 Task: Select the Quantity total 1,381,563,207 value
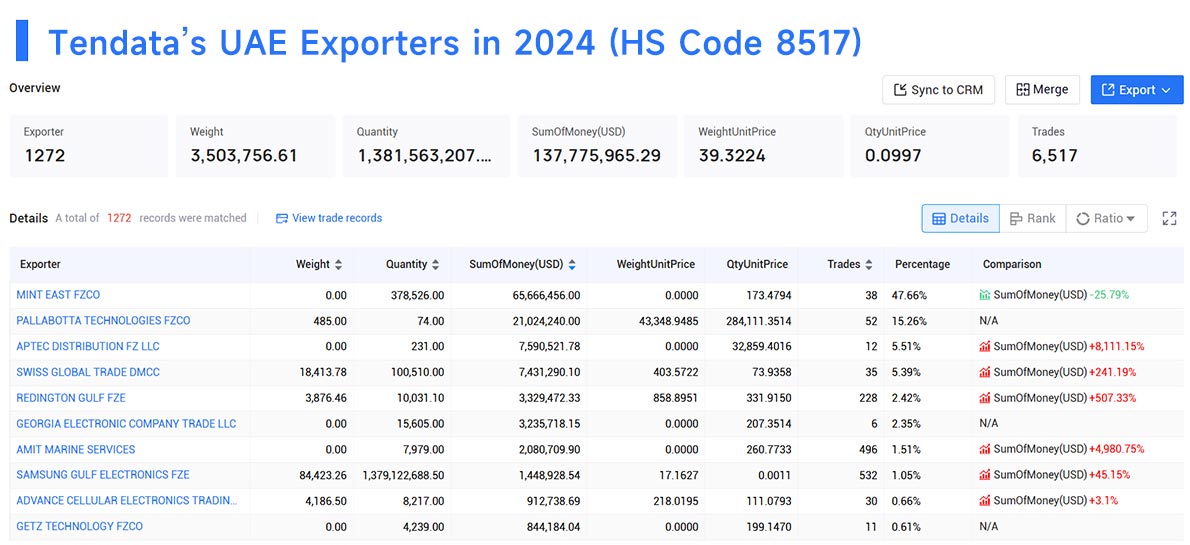coord(425,156)
